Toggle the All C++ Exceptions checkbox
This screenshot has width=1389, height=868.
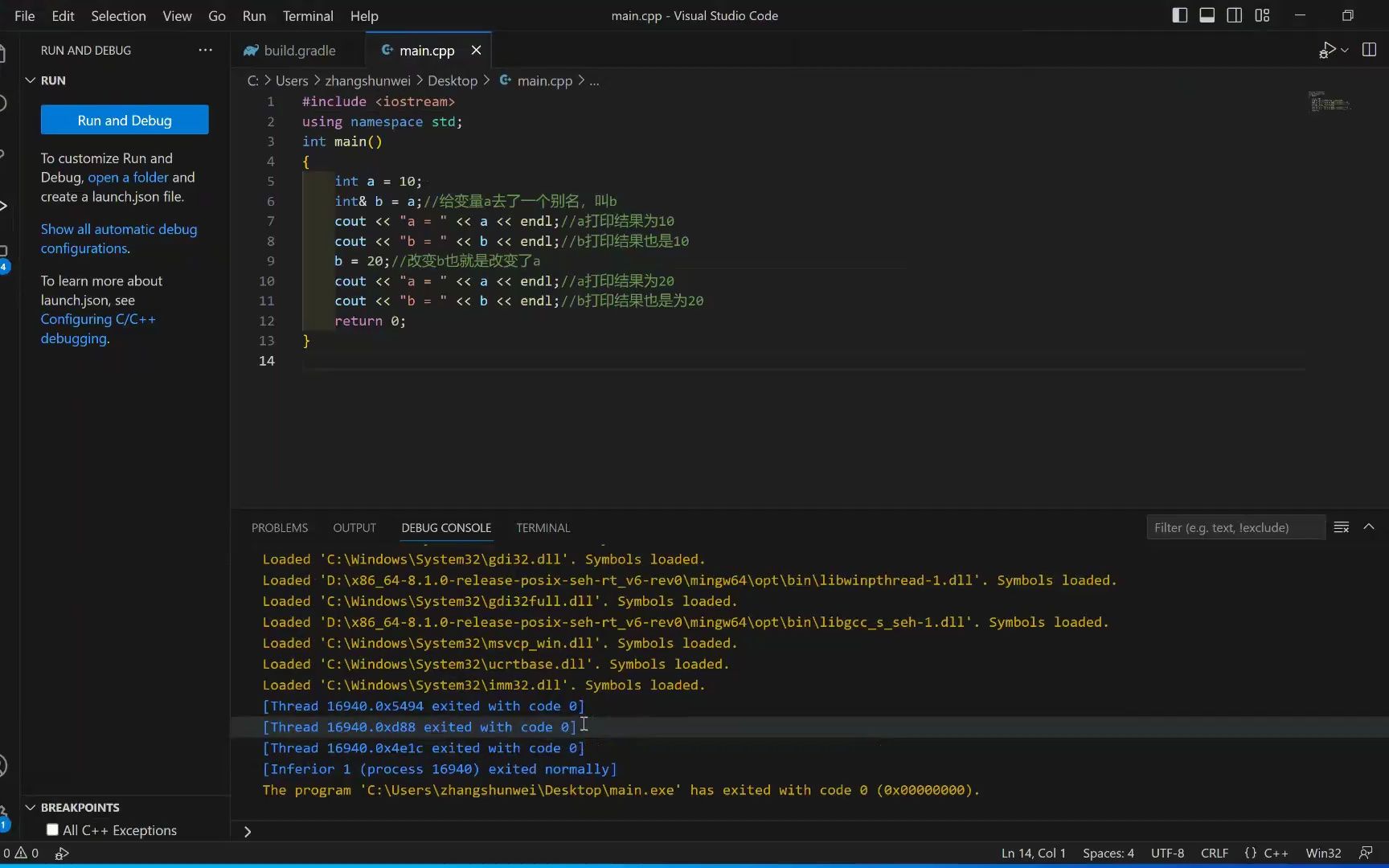pos(51,829)
